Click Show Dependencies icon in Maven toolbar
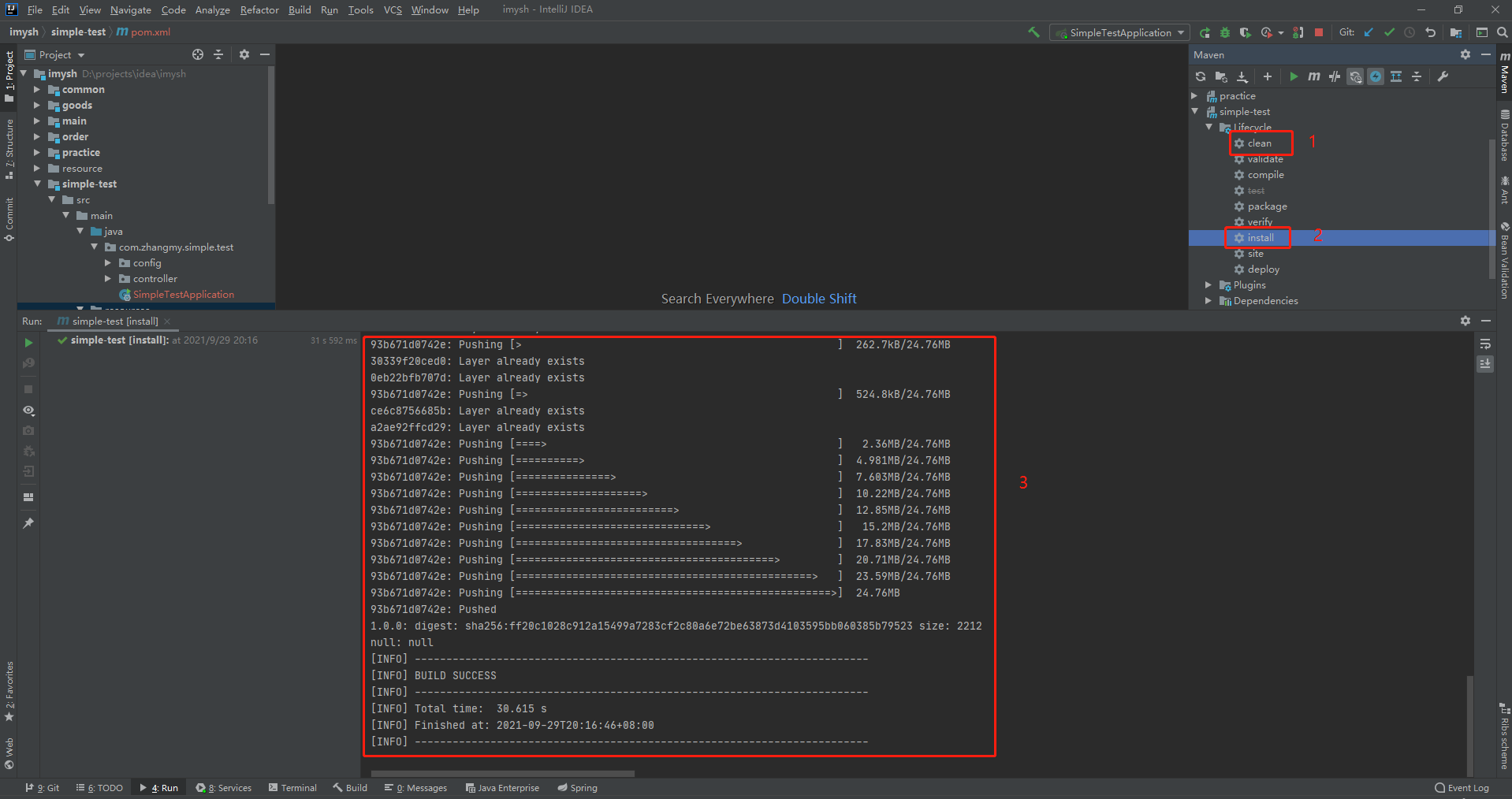The image size is (1512, 799). pyautogui.click(x=1396, y=76)
